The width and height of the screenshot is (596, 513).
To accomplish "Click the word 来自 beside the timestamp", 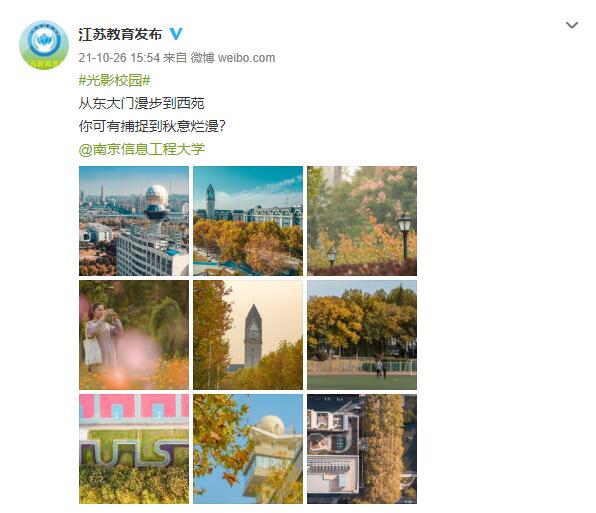I will coord(175,58).
